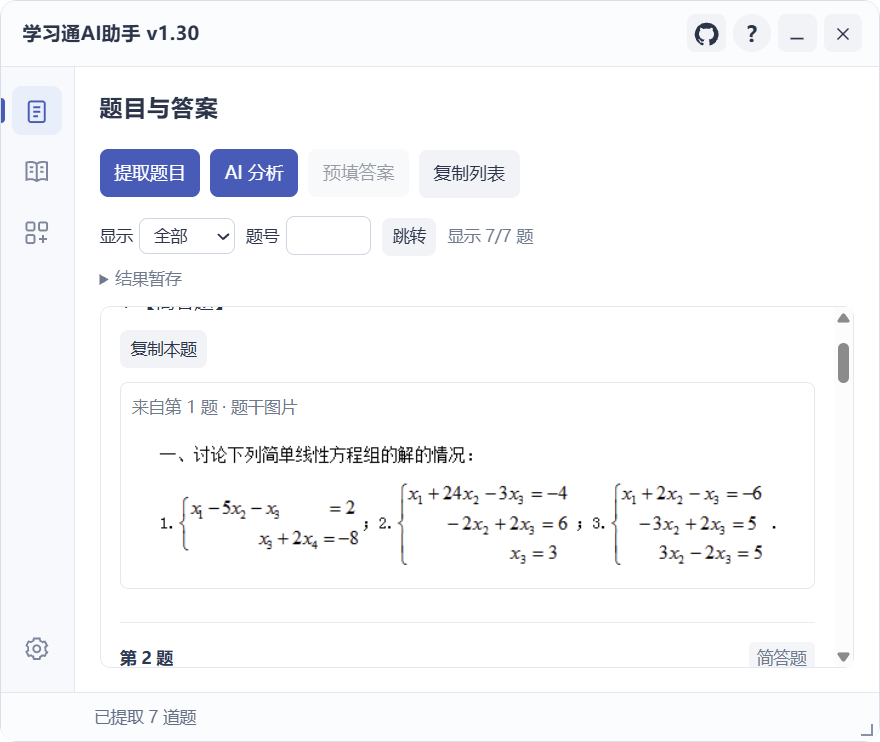
Task: Click the 第 2 题 heading
Action: coord(146,658)
